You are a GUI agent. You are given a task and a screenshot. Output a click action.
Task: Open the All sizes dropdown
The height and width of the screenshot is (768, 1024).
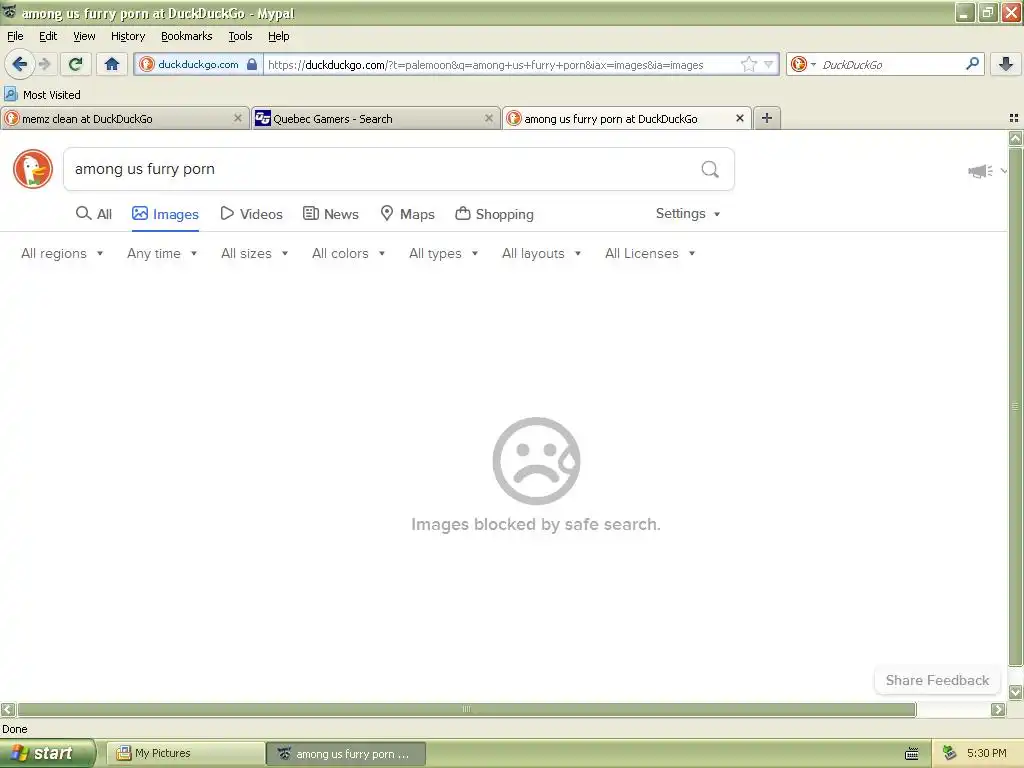254,253
